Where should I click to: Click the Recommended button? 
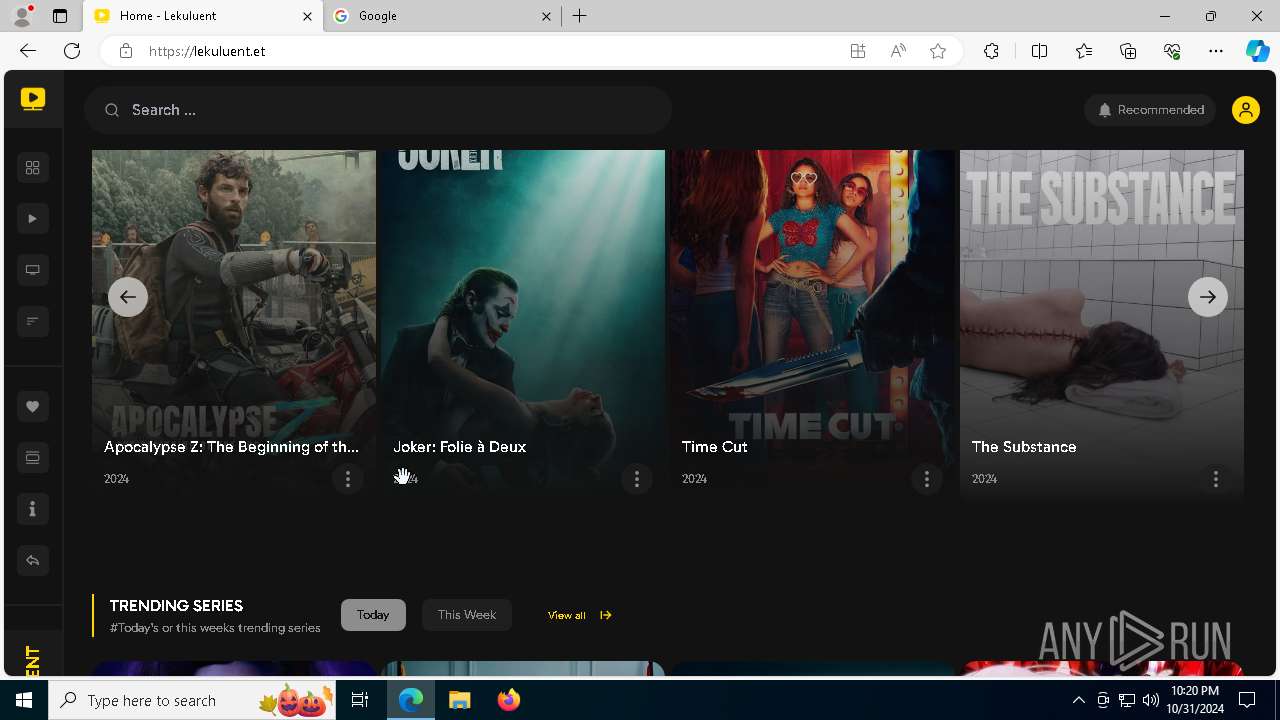pos(1150,110)
